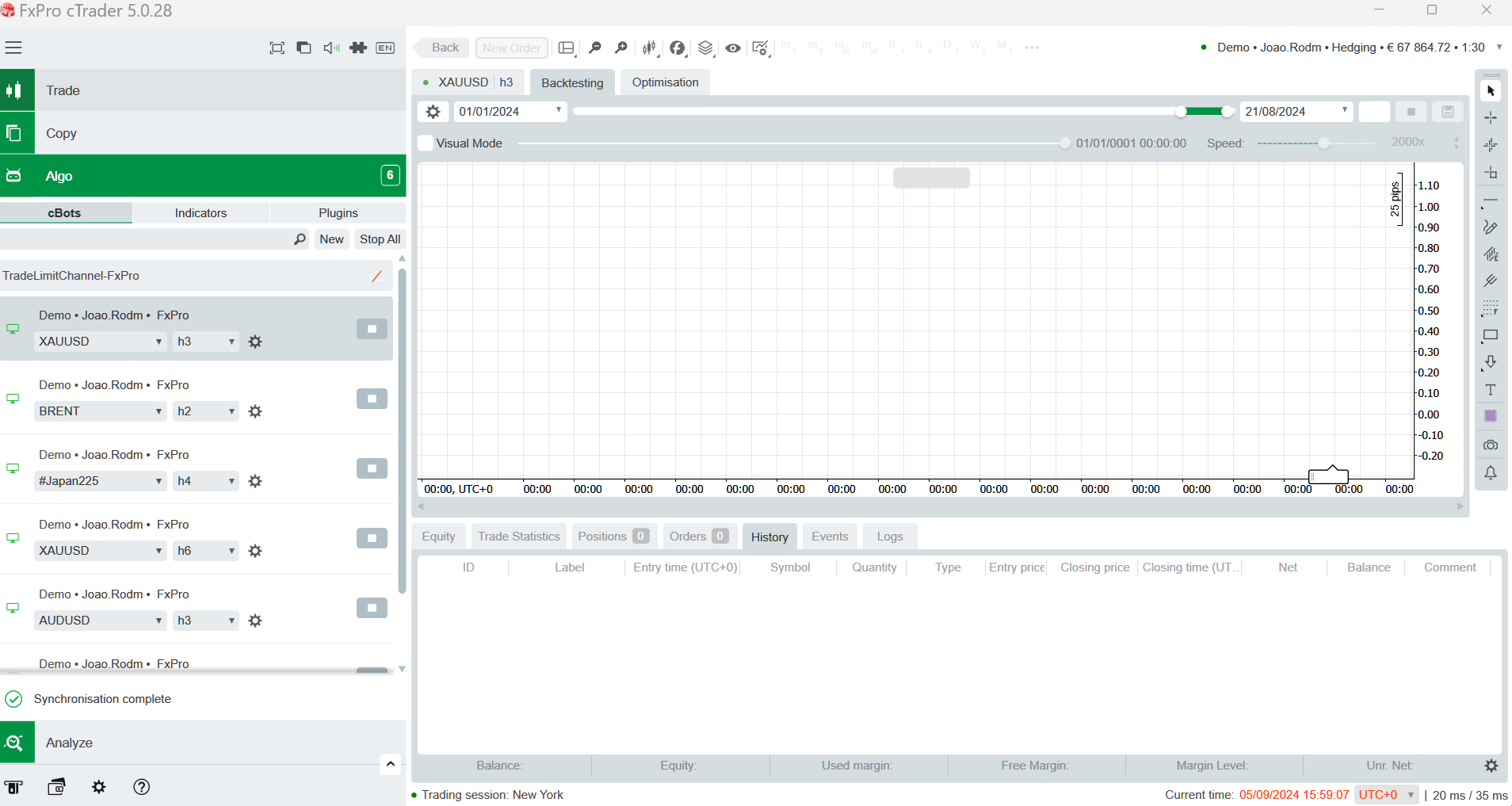Screen dimensions: 1512x806
Task: Click the New cBot button
Action: coord(331,239)
